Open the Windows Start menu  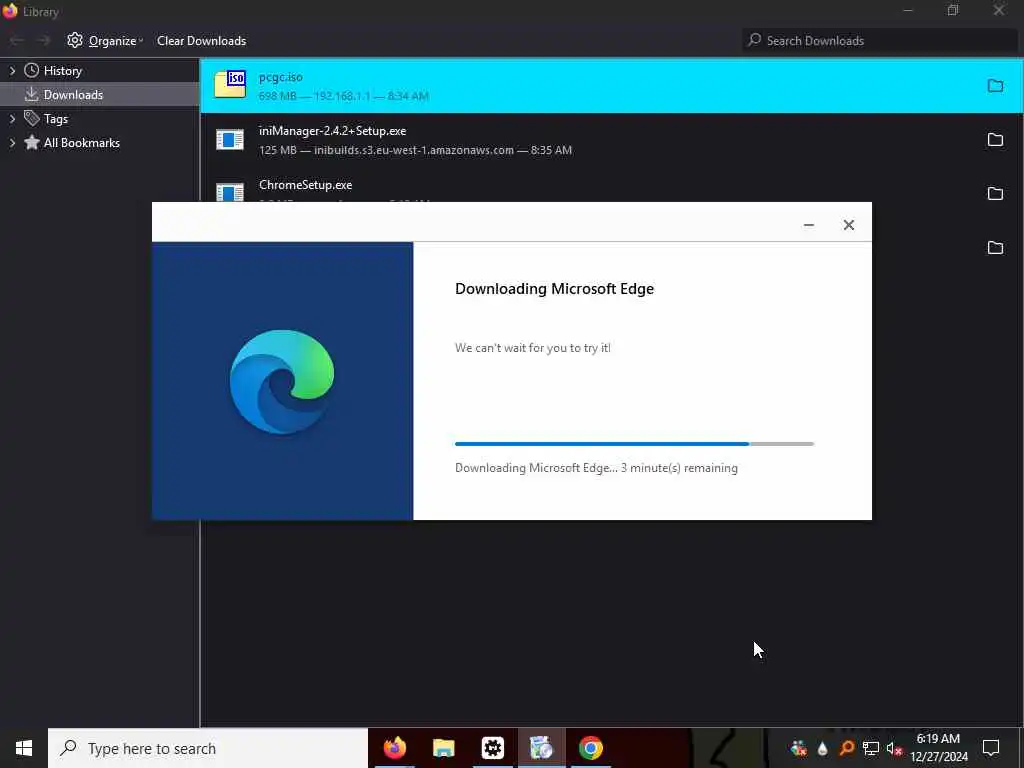click(x=24, y=748)
